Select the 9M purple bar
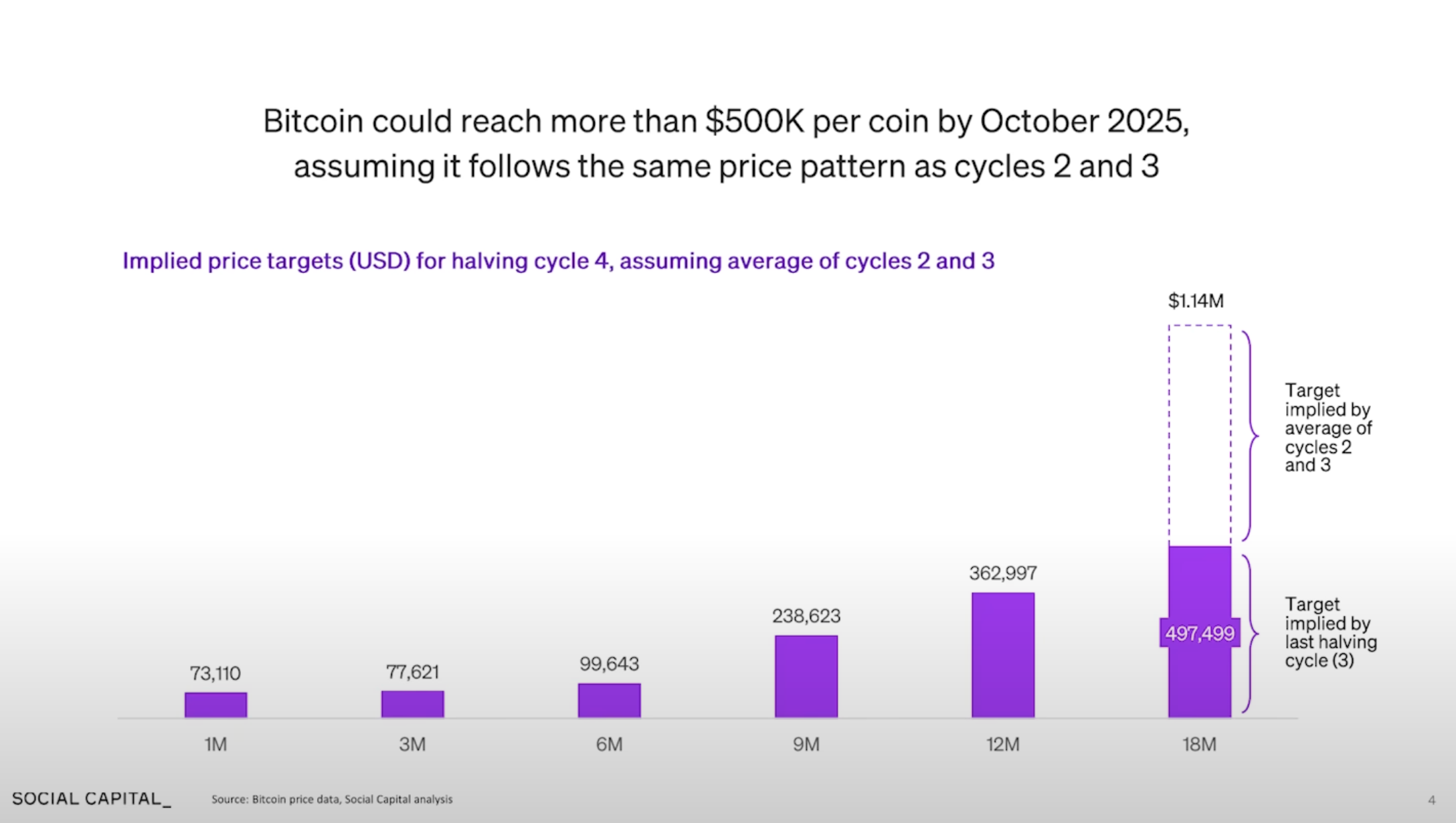The image size is (1456, 823). pos(806,676)
